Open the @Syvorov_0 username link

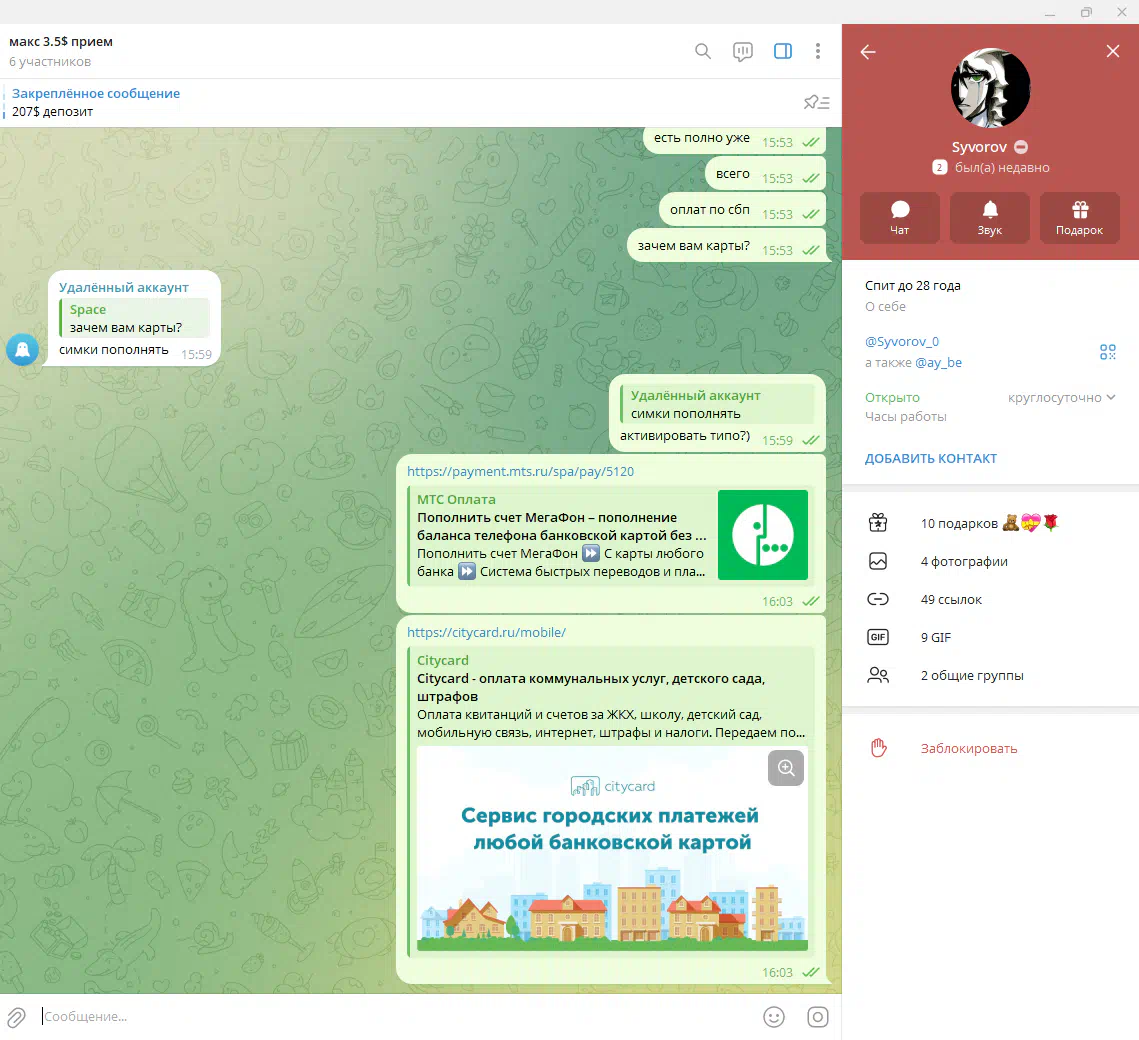901,341
